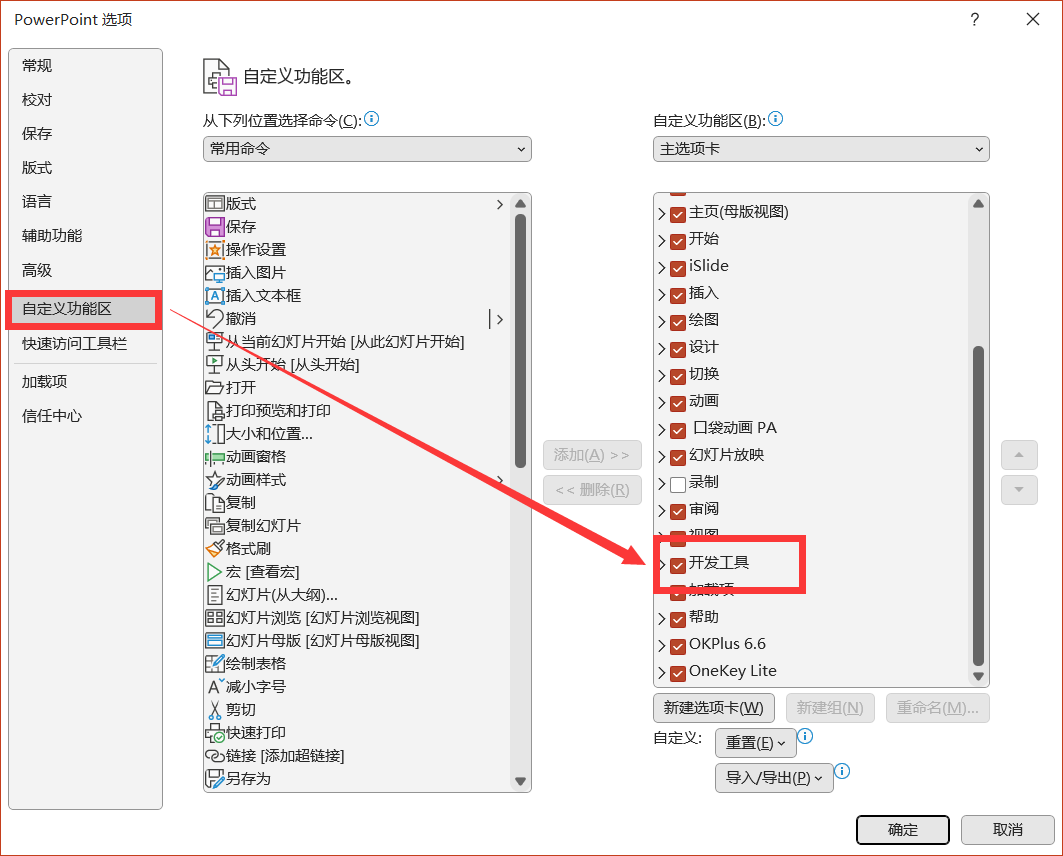Image resolution: width=1063 pixels, height=856 pixels.
Task: Open the 主选项卡 ribbon dropdown
Action: 820,149
